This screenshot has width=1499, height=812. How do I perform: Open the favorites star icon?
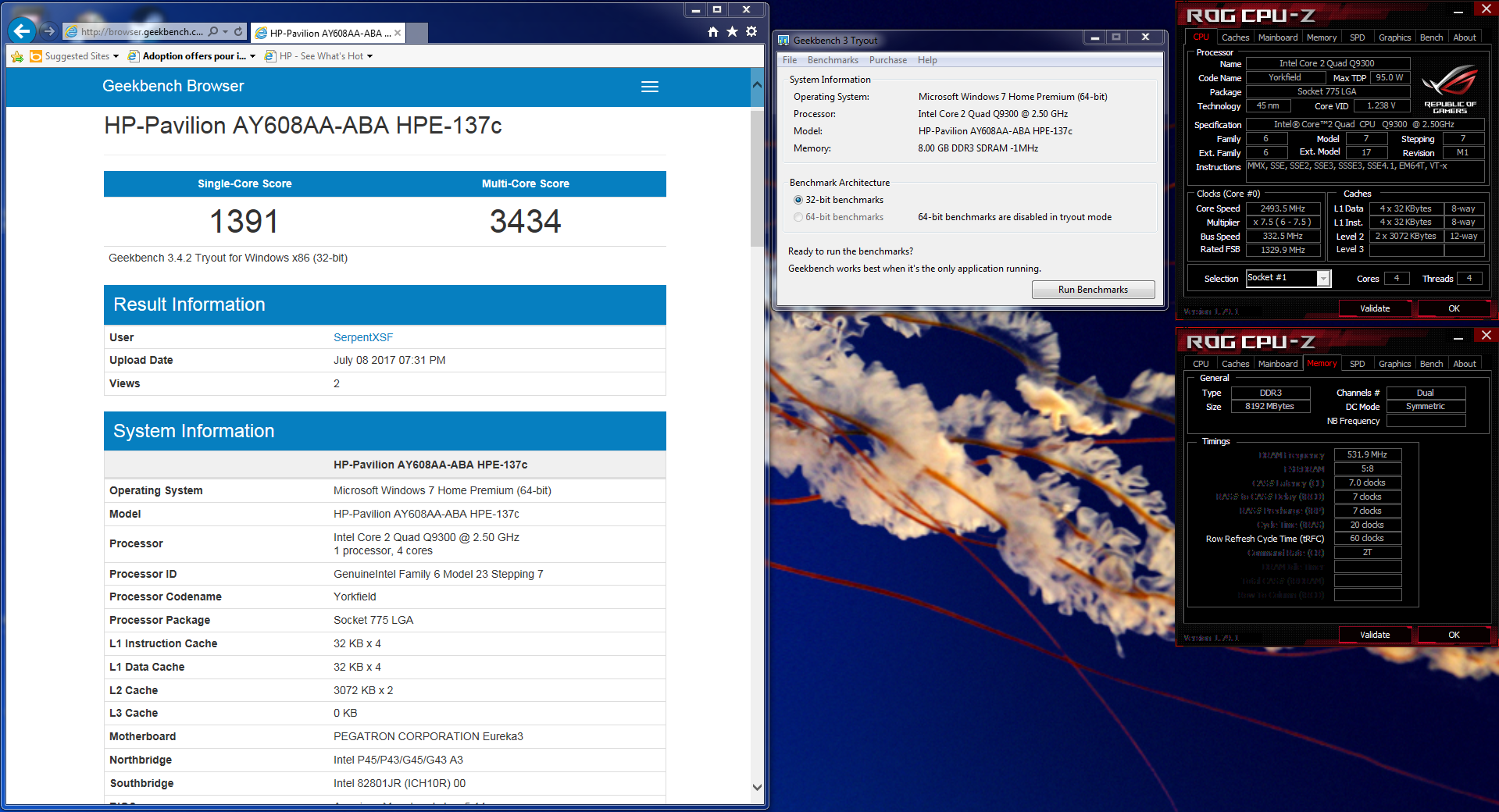(732, 31)
